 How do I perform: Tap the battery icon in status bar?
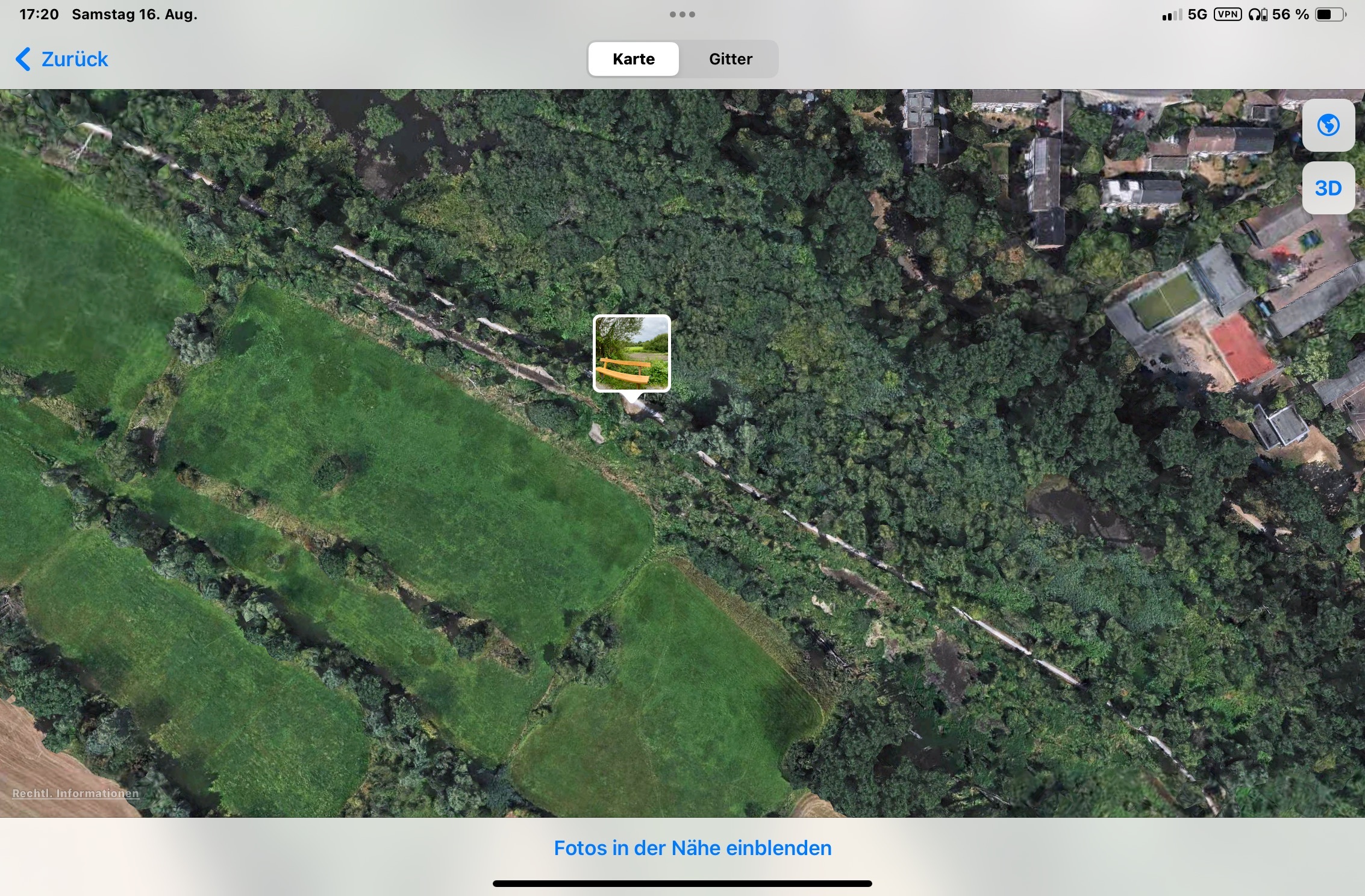click(1331, 14)
